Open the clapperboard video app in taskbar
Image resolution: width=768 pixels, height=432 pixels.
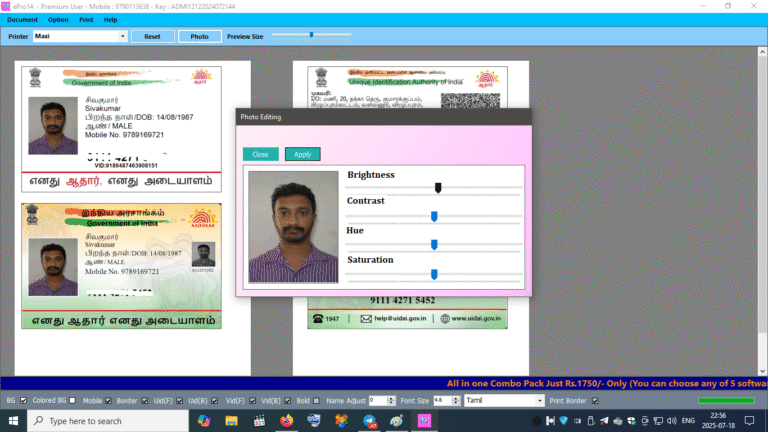tap(259, 421)
